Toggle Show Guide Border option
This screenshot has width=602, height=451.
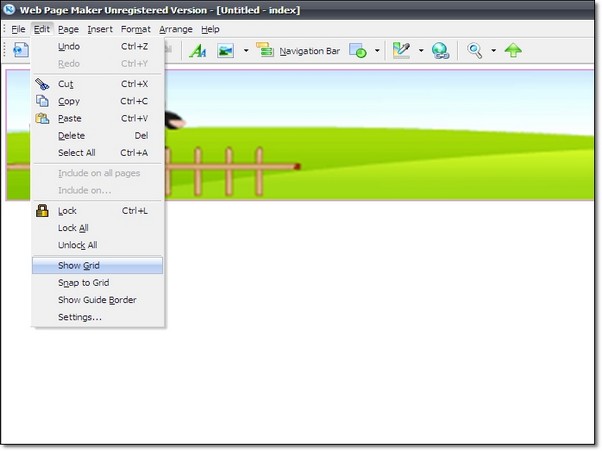(x=98, y=300)
